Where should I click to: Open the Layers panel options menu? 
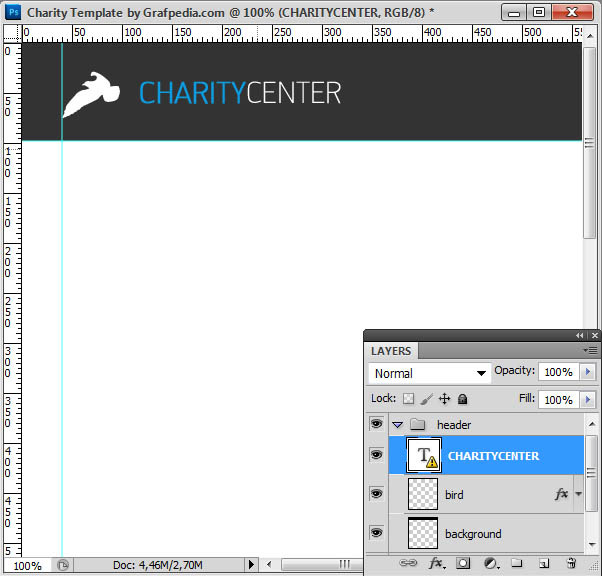(x=590, y=350)
